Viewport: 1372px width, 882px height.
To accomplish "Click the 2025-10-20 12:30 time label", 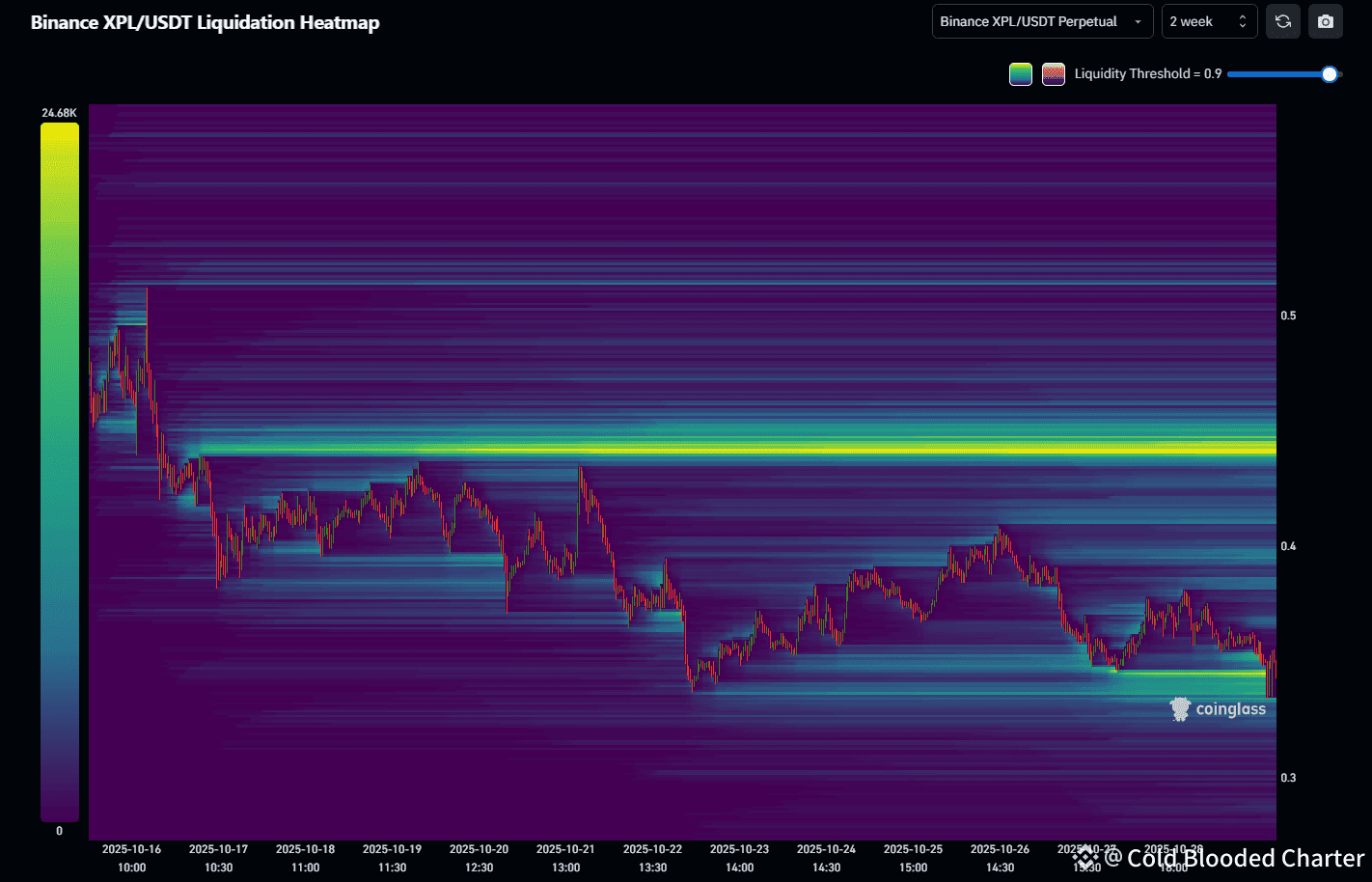I will (480, 858).
